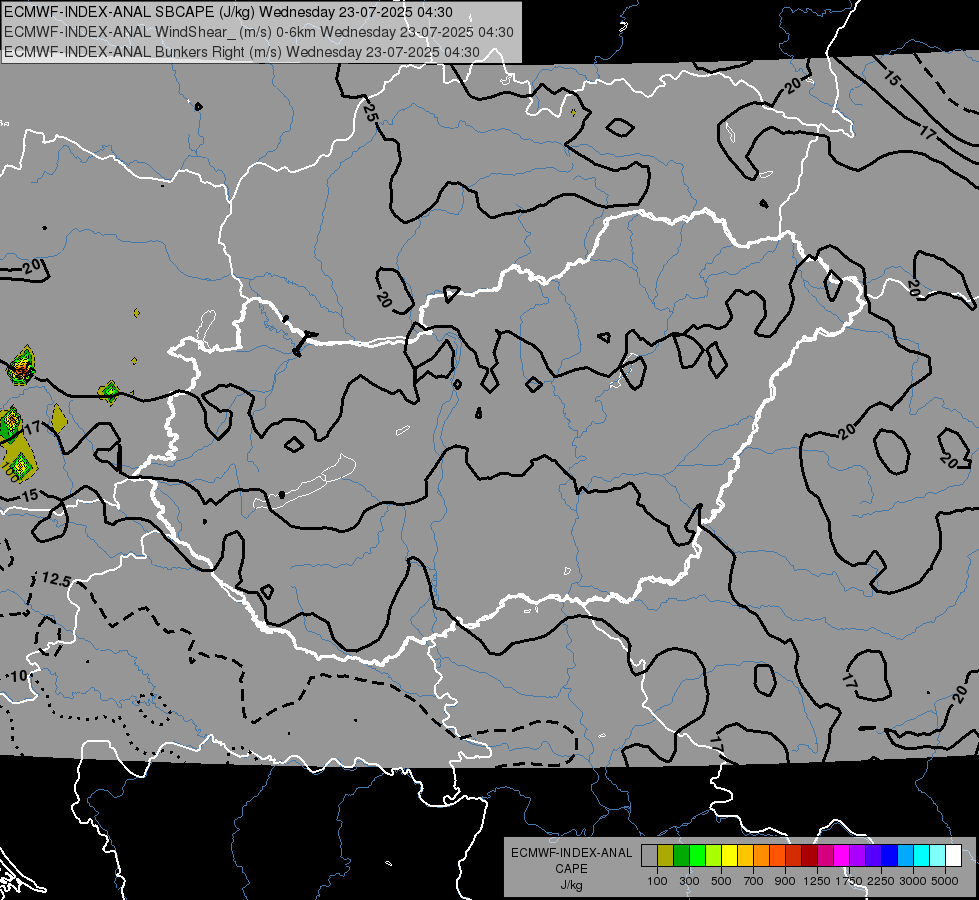Select the cyan legend swatch

click(x=922, y=856)
